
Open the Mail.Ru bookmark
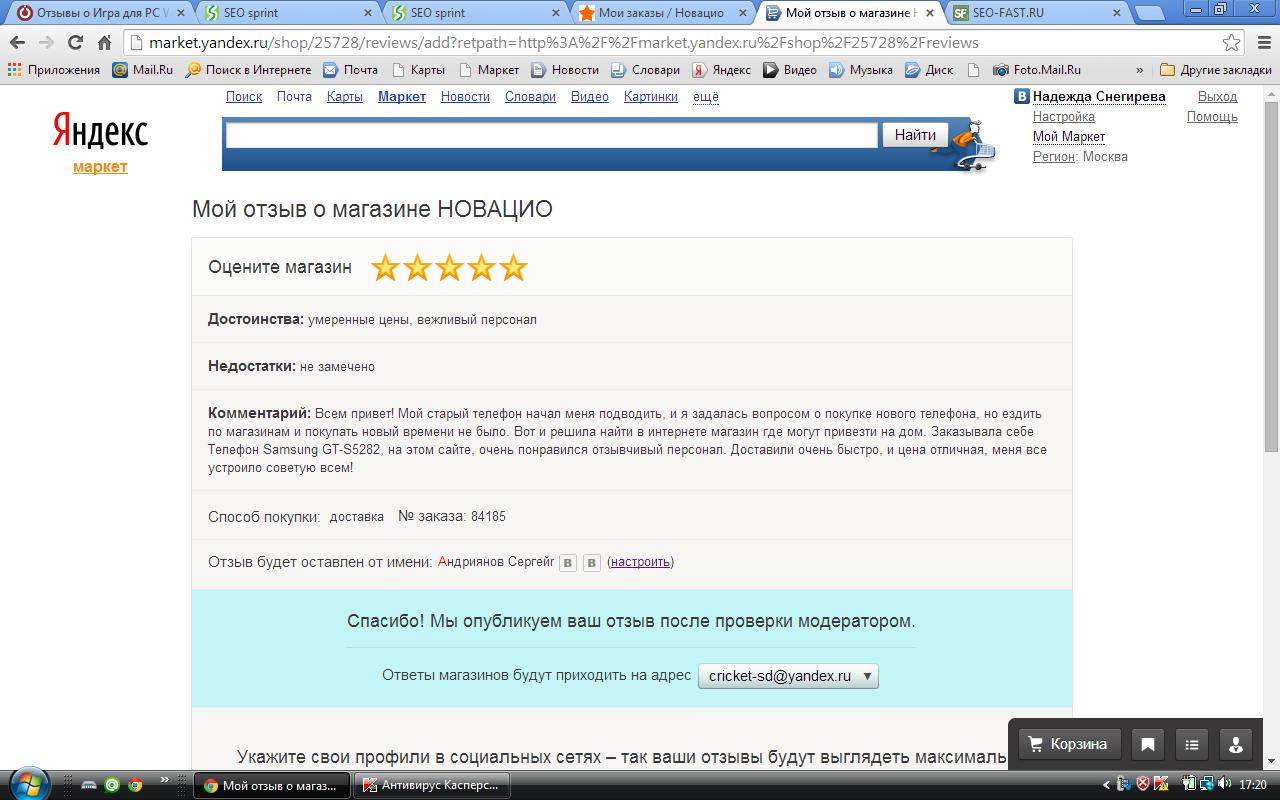(143, 70)
